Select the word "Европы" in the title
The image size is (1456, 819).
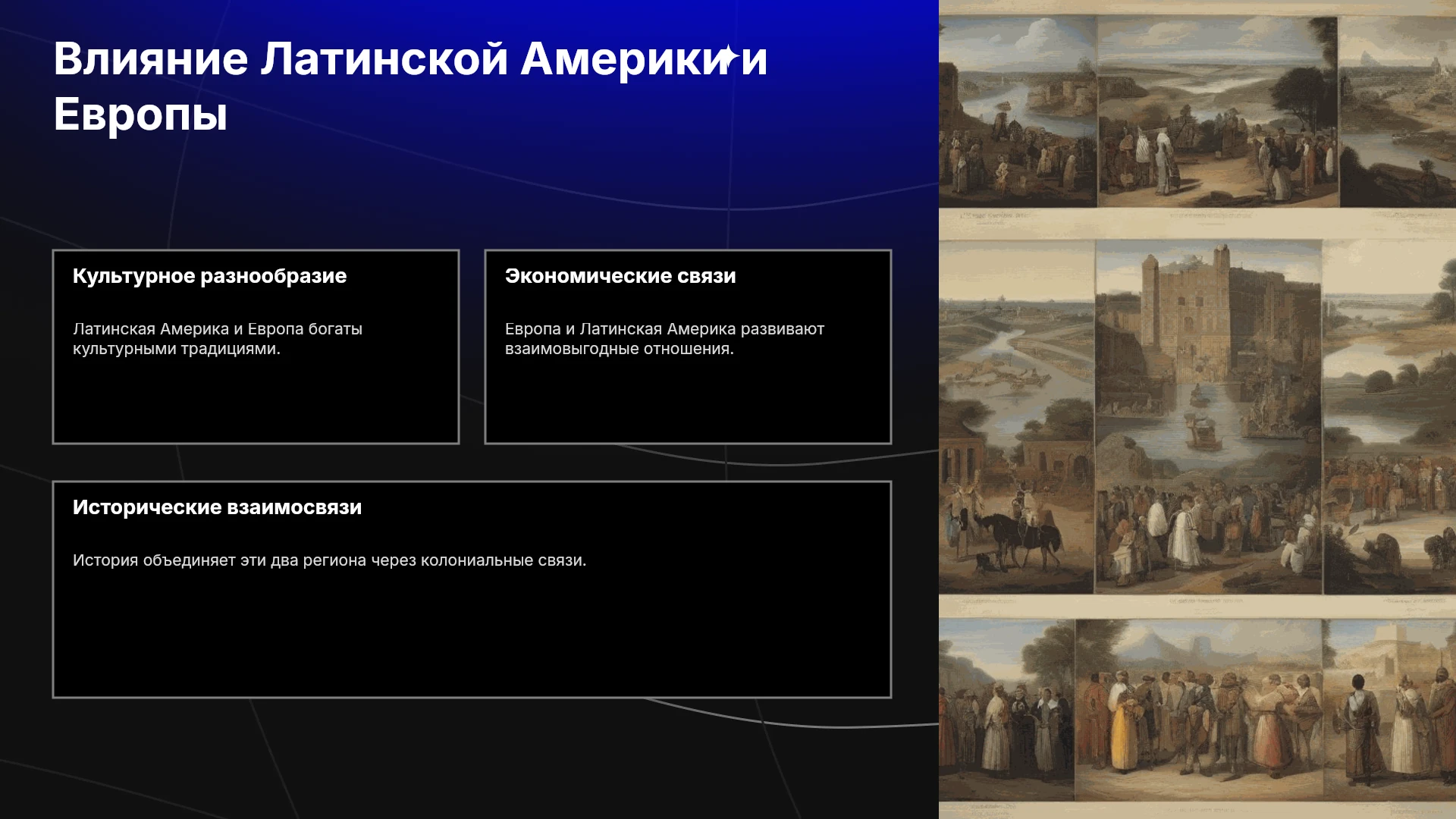(x=140, y=115)
